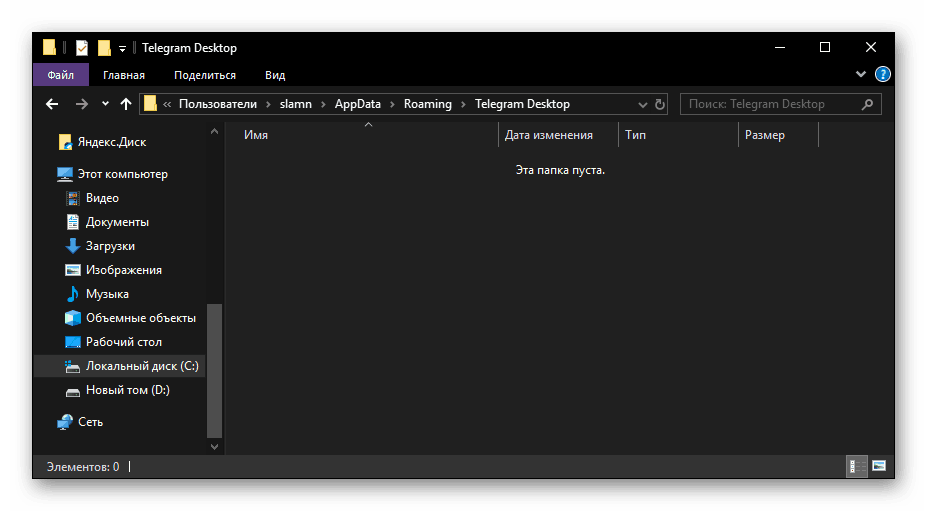Screen dimensions: 927x511
Task: Expand address bar history dropdown
Action: pyautogui.click(x=643, y=105)
